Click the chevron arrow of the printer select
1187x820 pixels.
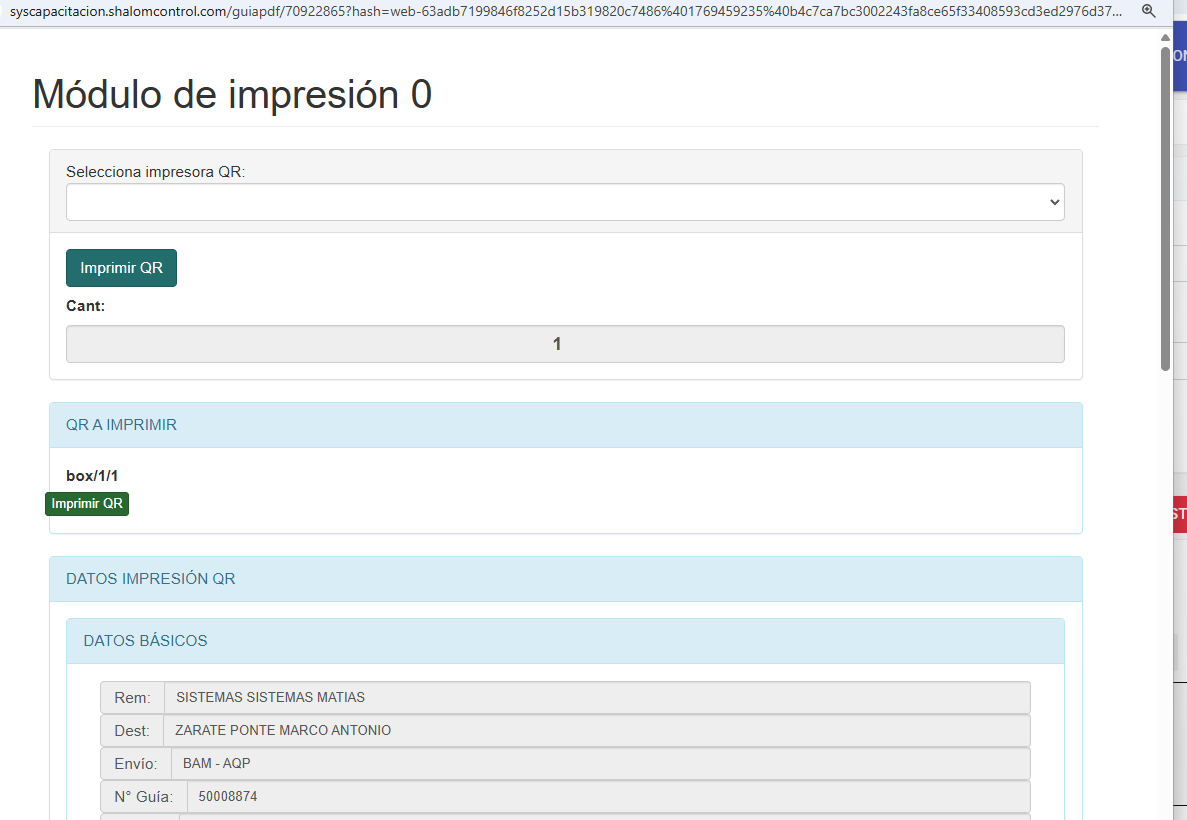pos(1054,202)
